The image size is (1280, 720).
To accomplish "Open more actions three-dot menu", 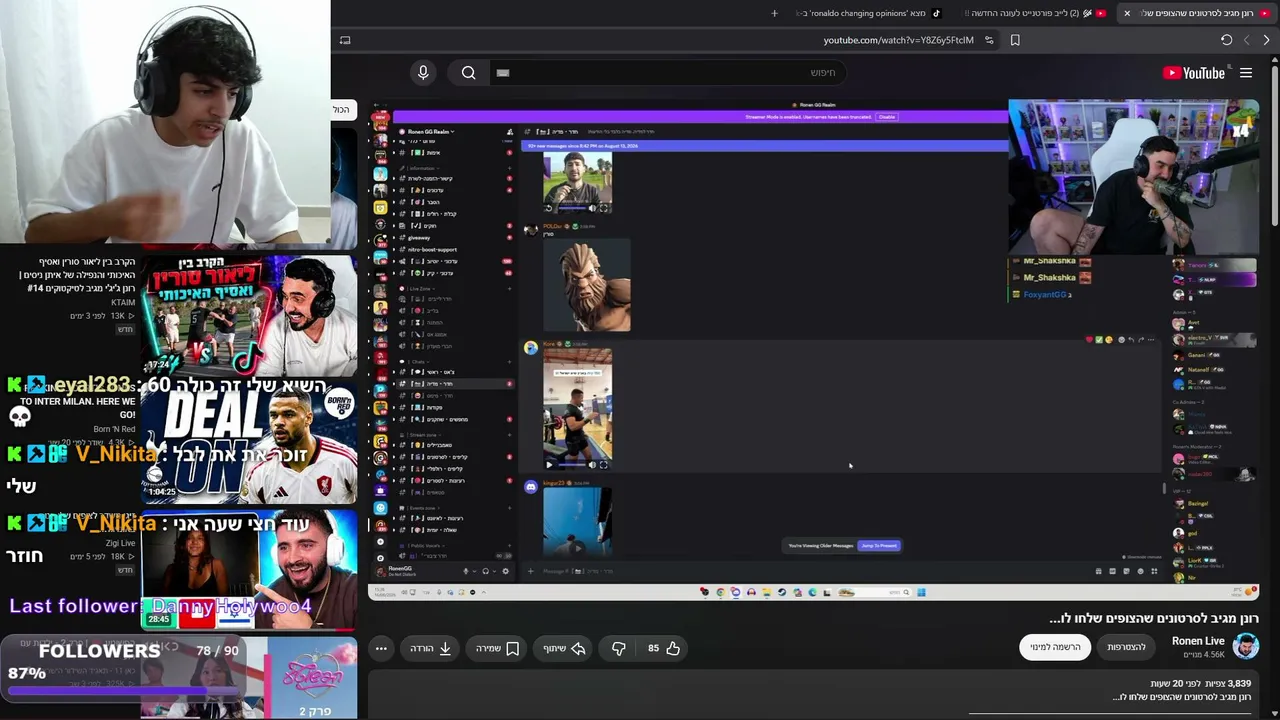I will pyautogui.click(x=381, y=648).
